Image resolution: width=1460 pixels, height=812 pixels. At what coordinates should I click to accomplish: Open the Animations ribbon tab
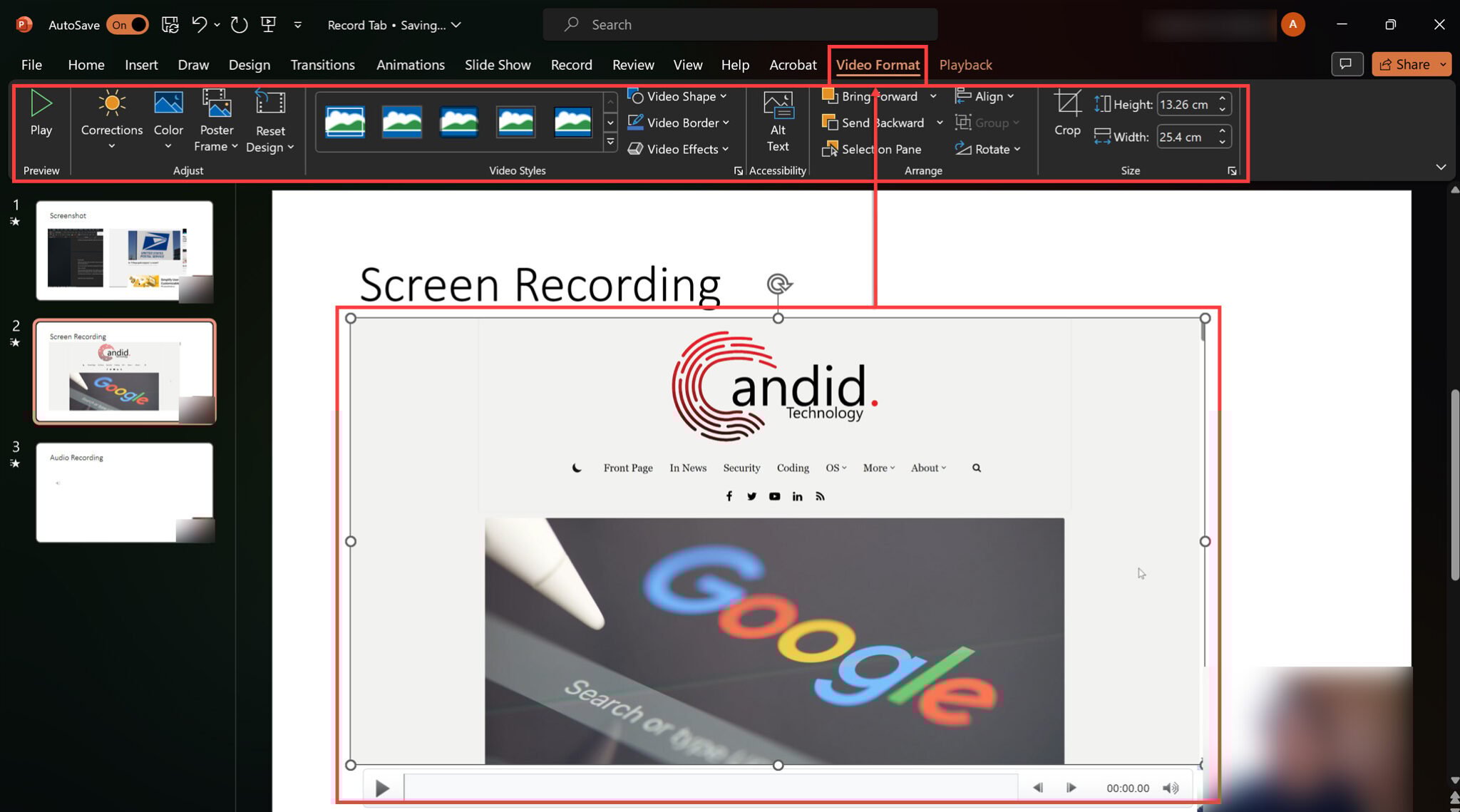(x=410, y=64)
